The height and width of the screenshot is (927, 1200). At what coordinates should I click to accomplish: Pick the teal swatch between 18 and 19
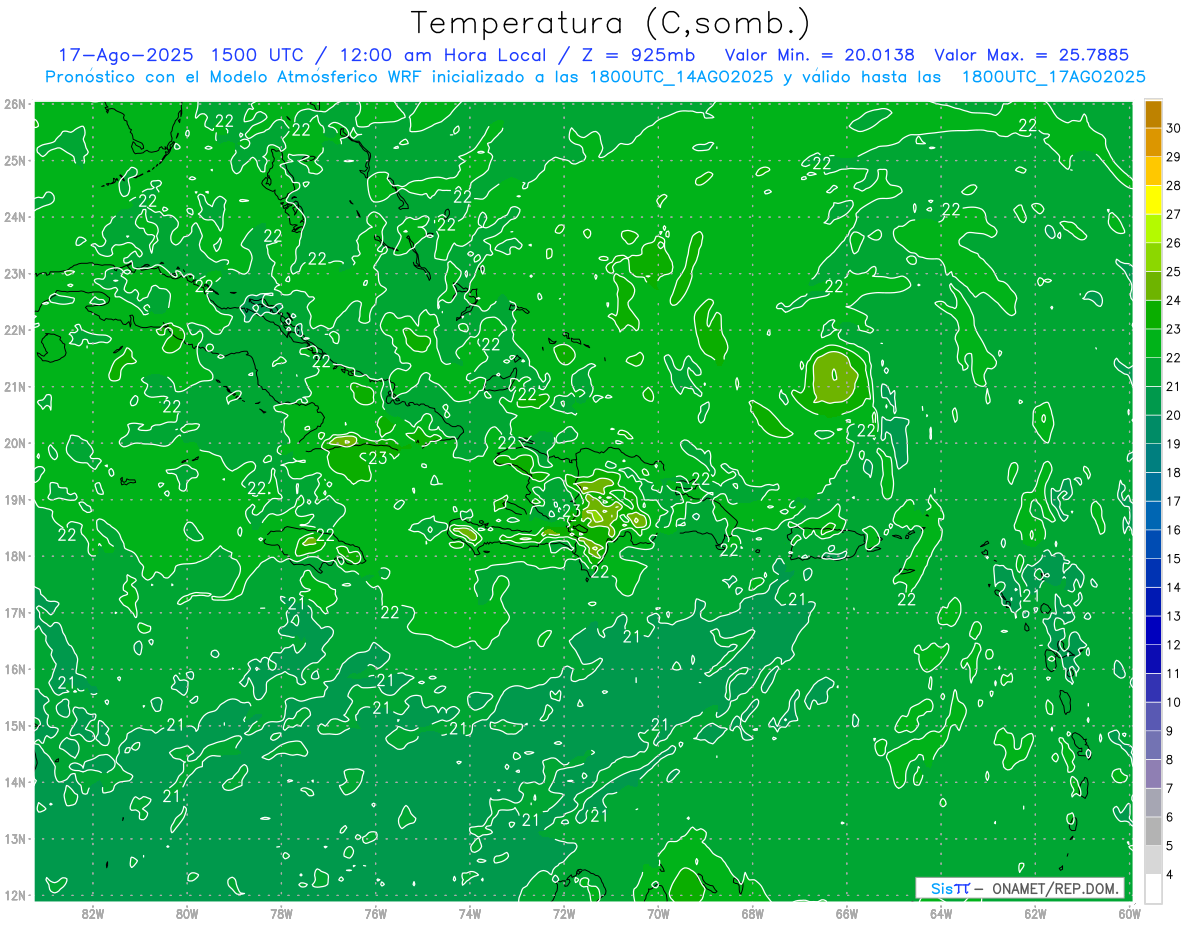tap(1153, 458)
